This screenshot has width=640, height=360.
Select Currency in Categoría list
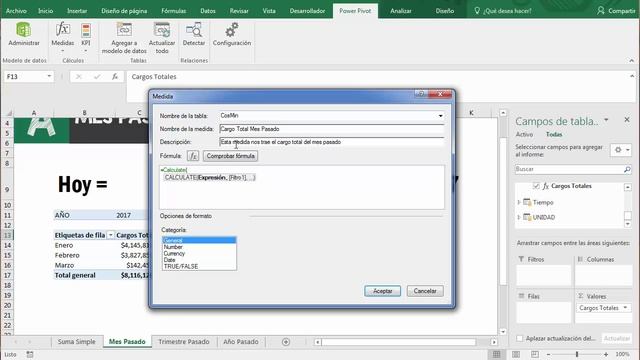click(x=199, y=253)
